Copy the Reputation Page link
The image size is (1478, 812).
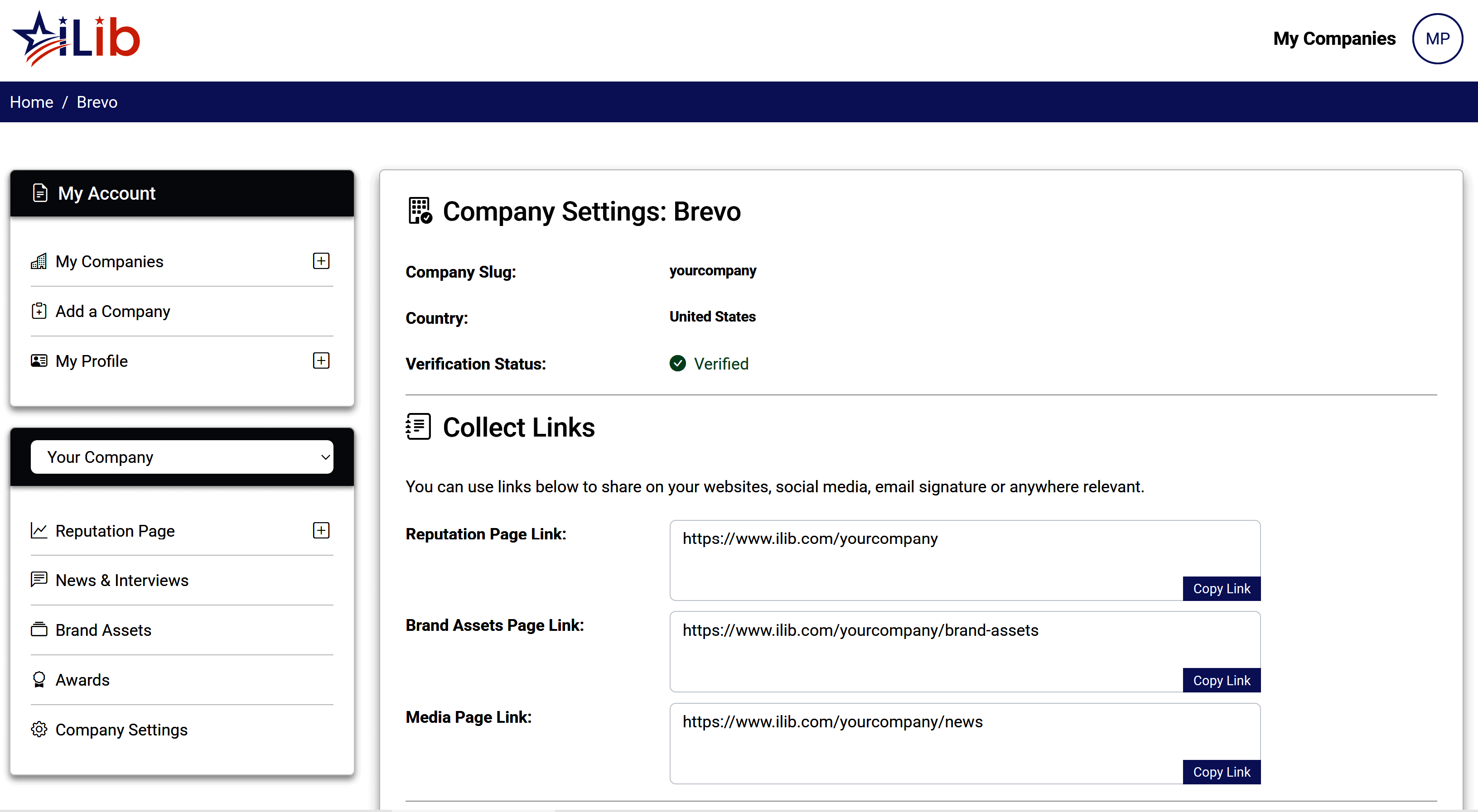point(1221,588)
